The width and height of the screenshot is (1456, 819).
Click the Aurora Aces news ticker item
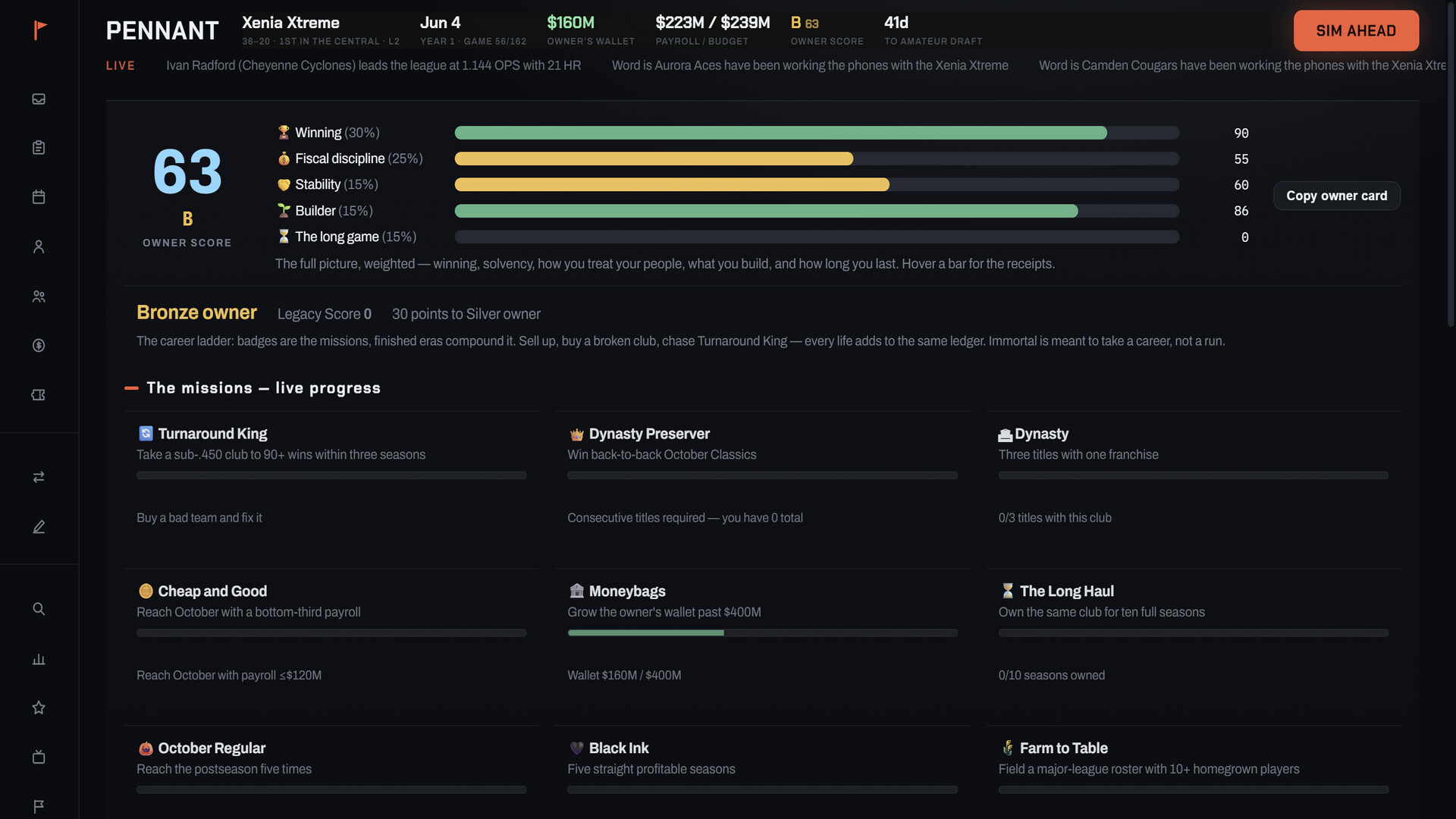coord(810,65)
